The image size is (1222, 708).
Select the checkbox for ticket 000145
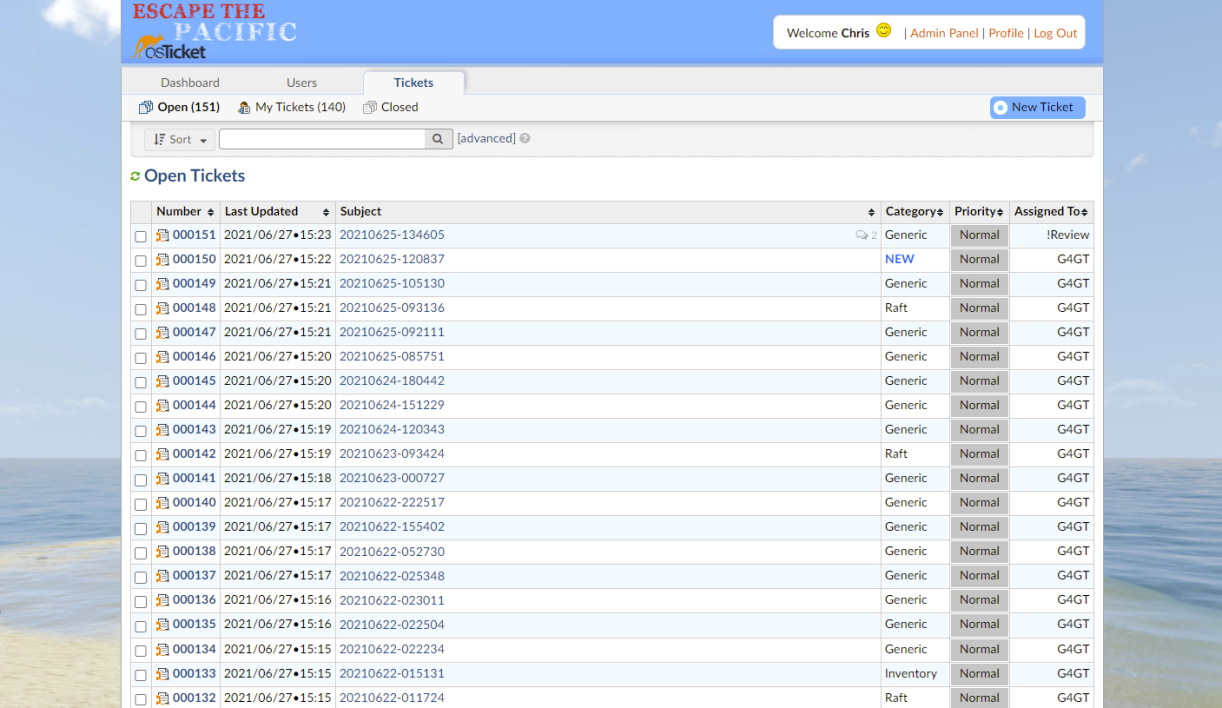click(141, 382)
